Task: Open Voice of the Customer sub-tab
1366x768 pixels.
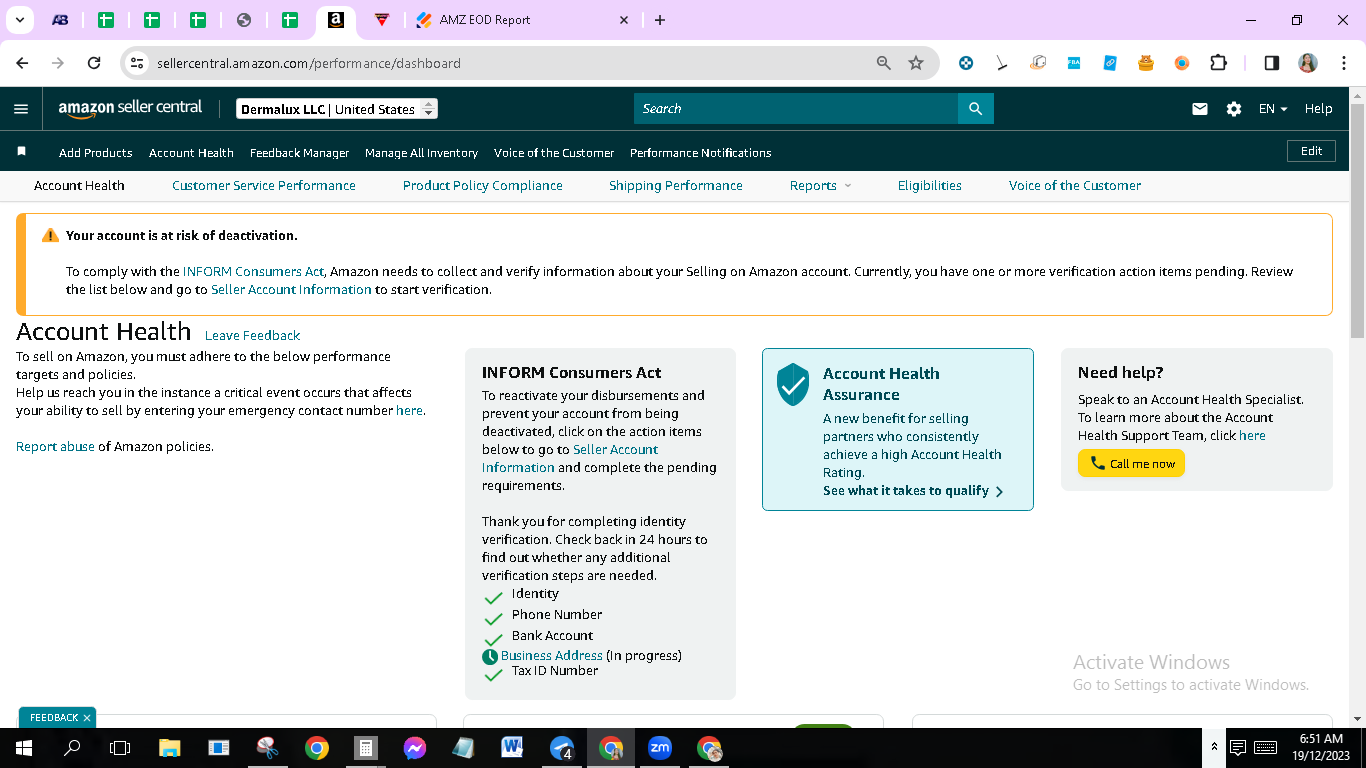Action: coord(1075,186)
